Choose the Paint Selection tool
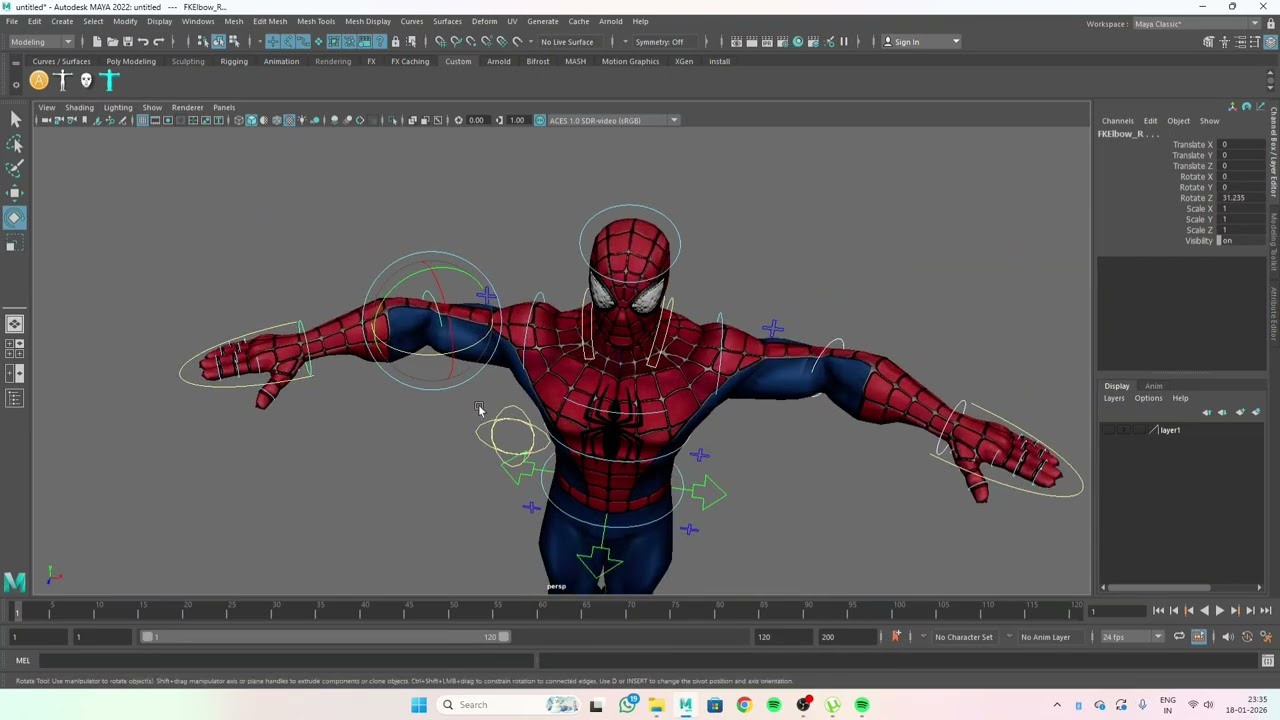1280x720 pixels. 15,168
